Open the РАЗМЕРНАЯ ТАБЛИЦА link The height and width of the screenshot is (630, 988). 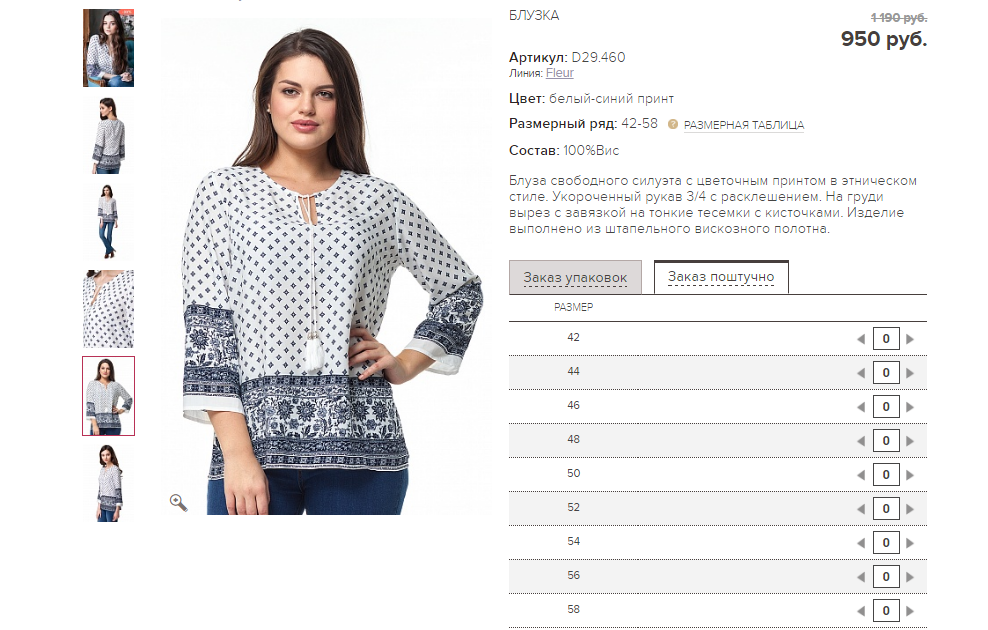(744, 125)
